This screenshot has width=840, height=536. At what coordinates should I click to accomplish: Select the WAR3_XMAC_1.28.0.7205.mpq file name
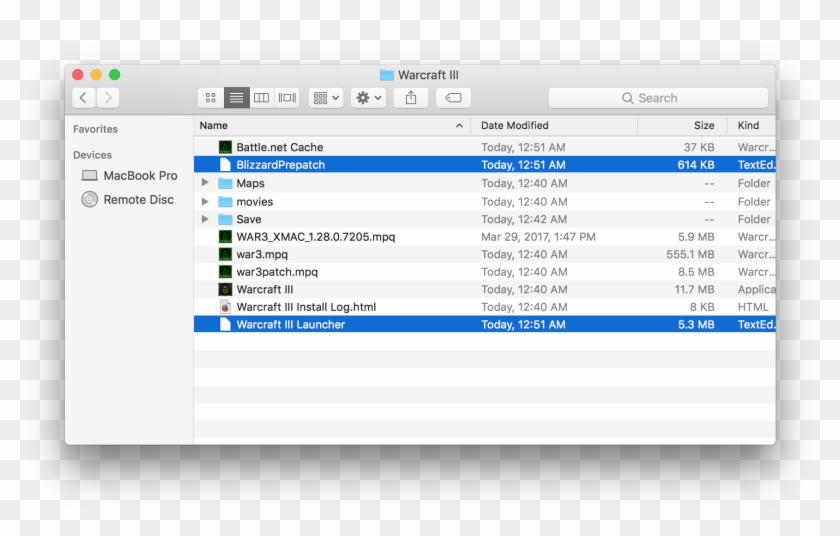(x=316, y=237)
